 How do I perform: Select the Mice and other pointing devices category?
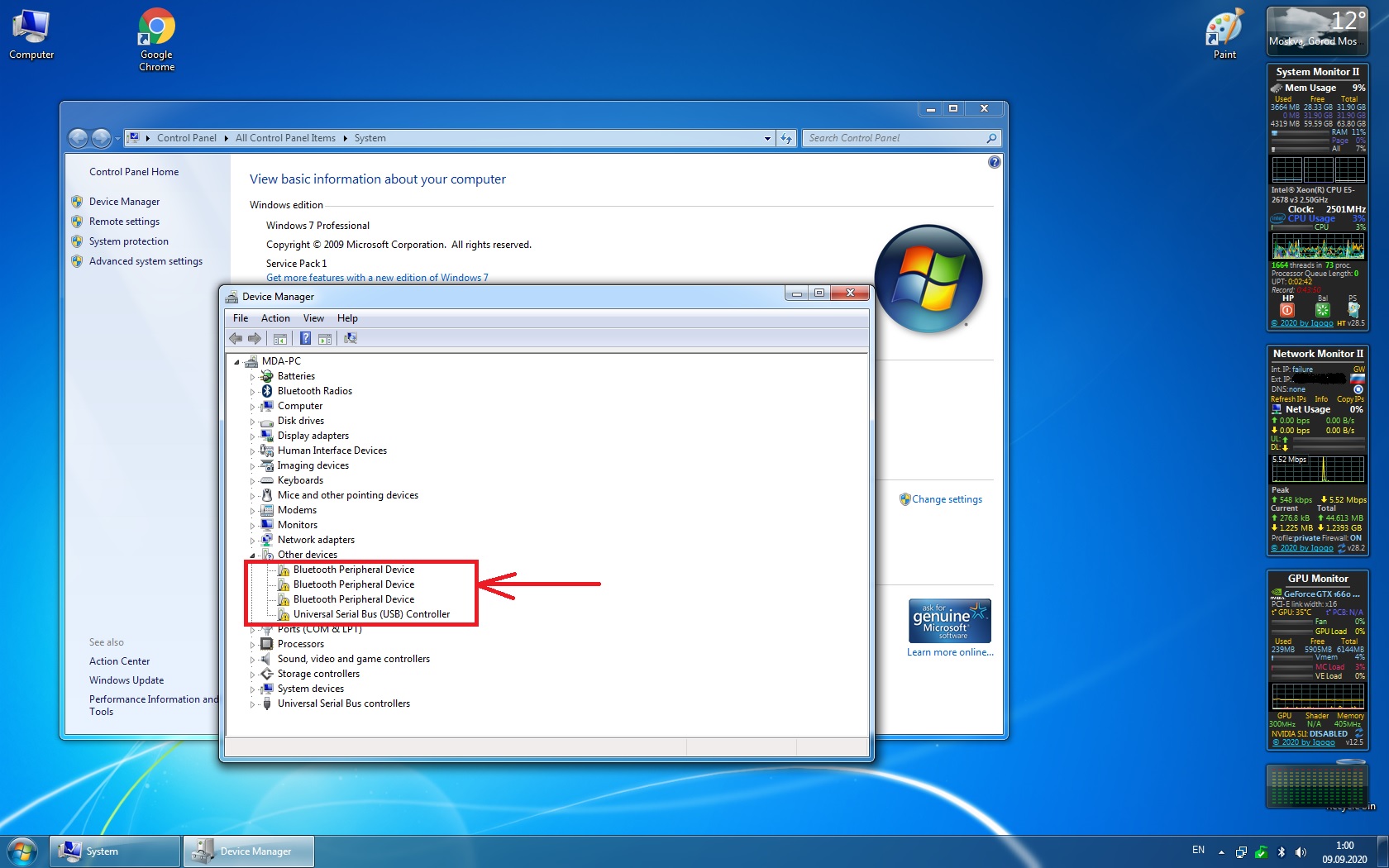348,495
